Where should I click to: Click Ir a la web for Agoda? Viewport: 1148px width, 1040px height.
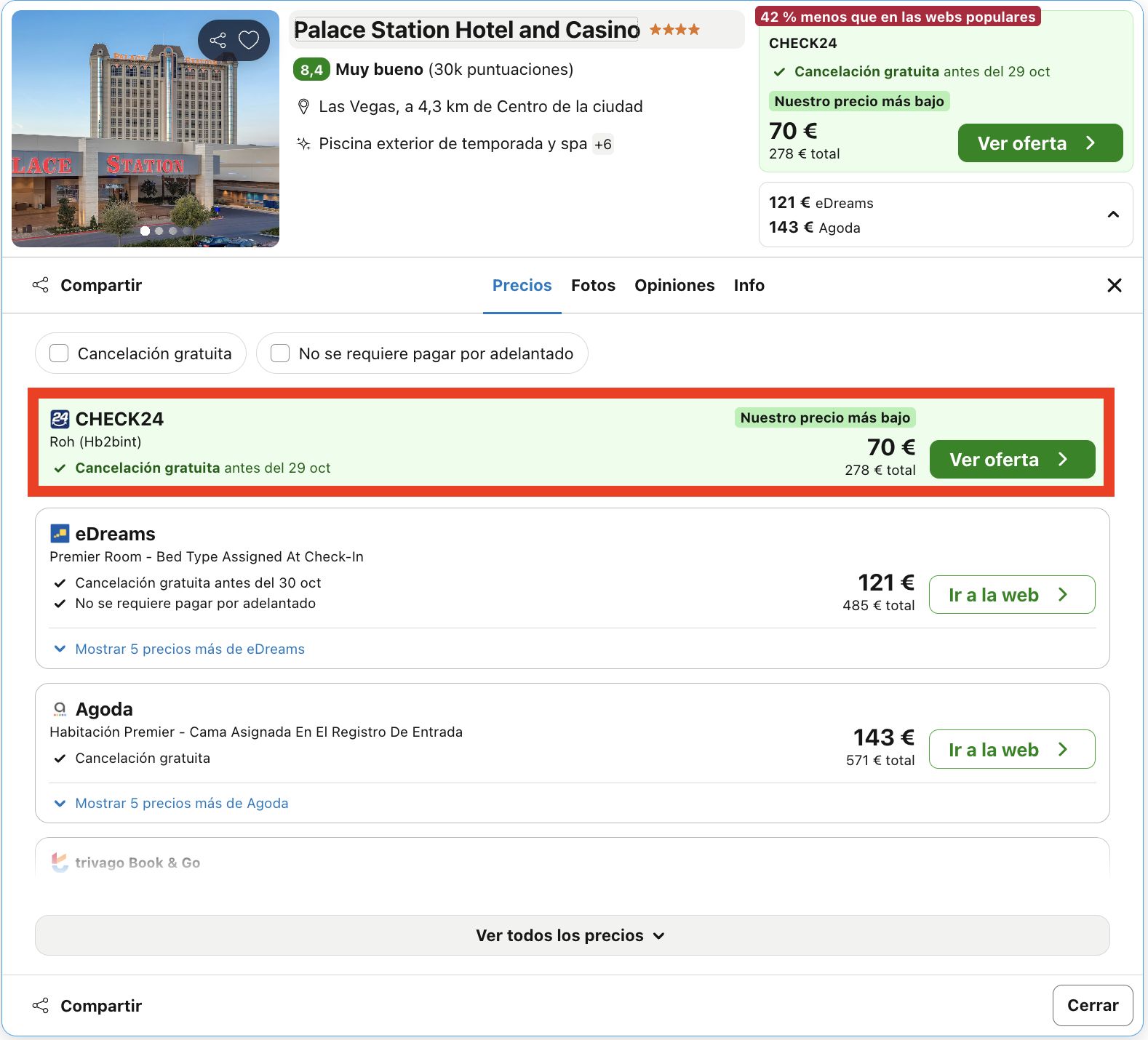(1012, 749)
